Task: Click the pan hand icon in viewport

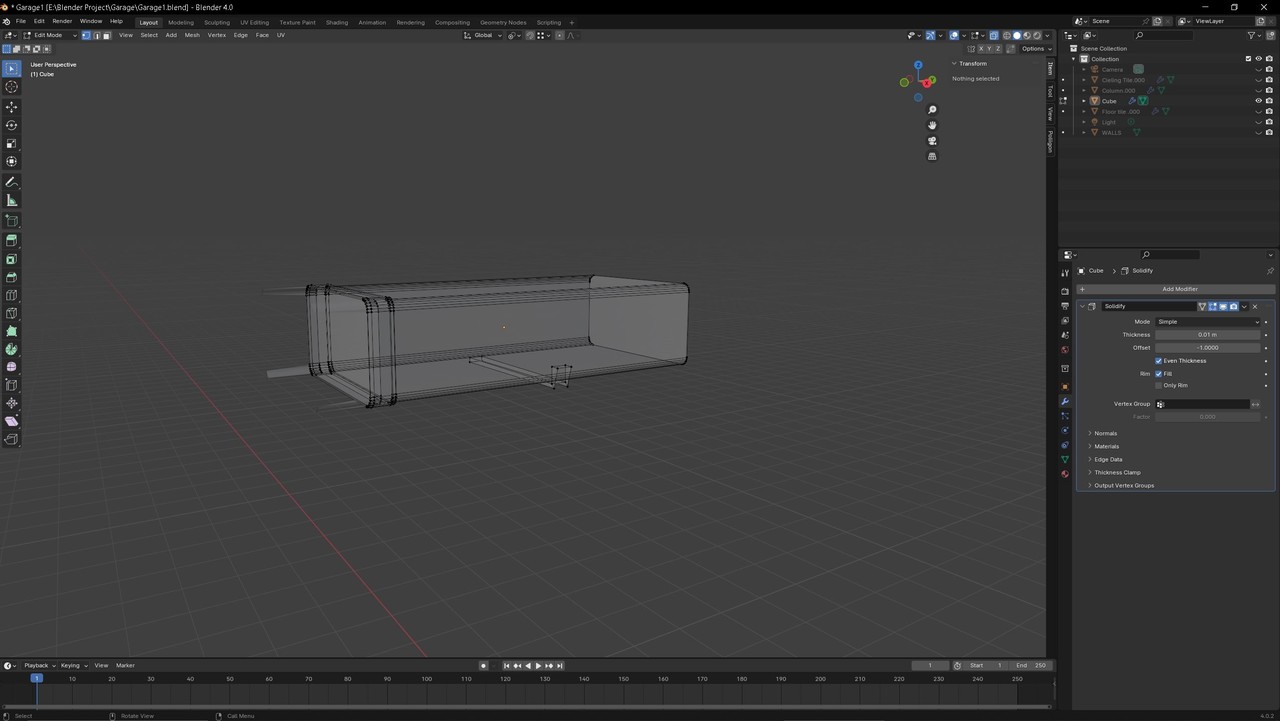Action: click(x=932, y=125)
